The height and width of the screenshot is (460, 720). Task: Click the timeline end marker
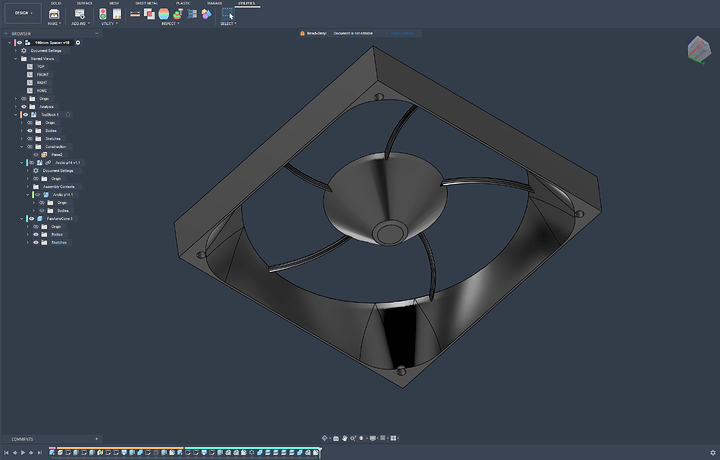click(x=320, y=452)
